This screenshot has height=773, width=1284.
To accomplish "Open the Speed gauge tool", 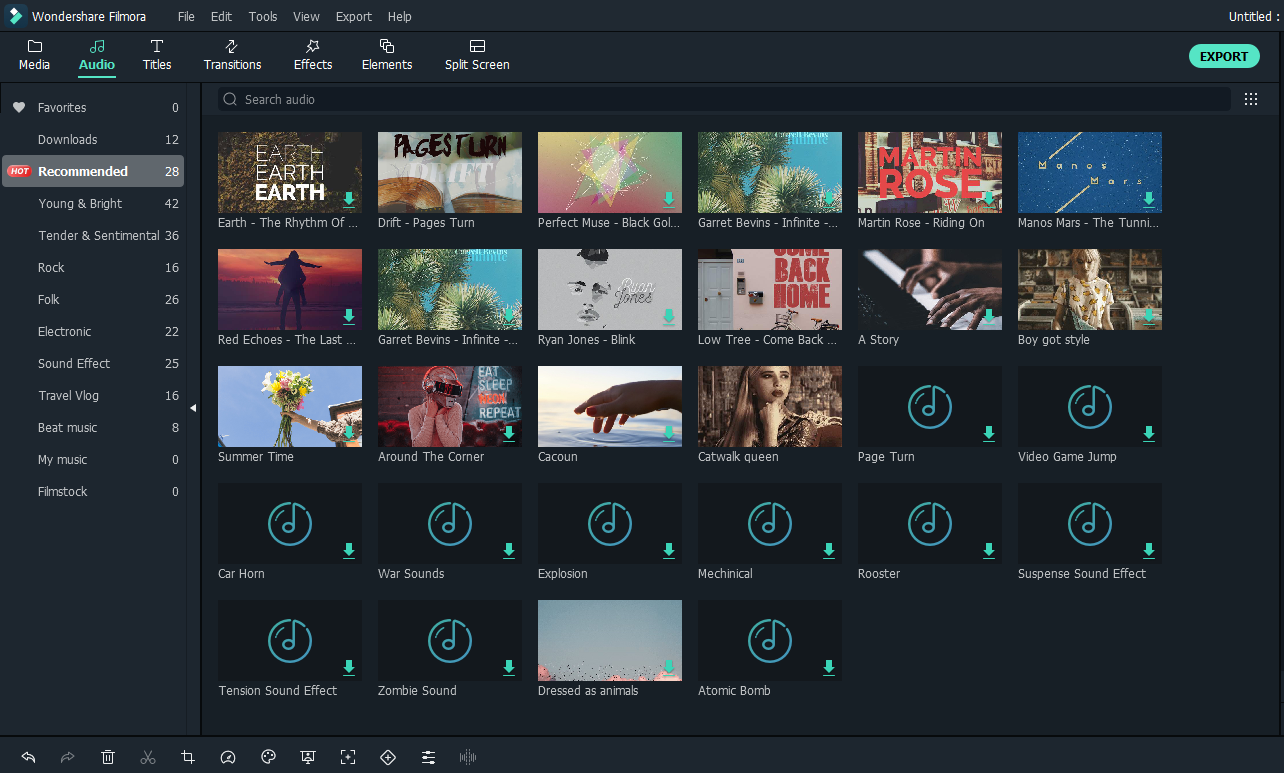I will click(x=228, y=757).
